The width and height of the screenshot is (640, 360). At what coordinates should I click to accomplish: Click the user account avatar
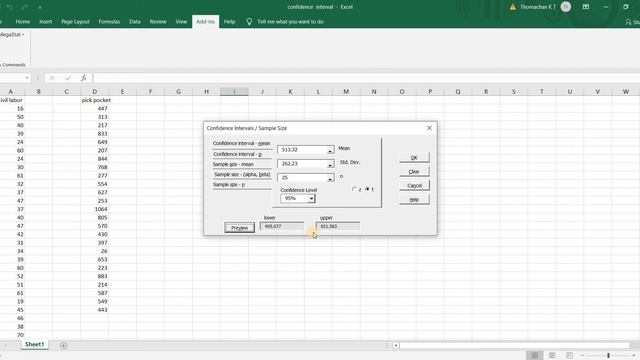click(x=566, y=7)
